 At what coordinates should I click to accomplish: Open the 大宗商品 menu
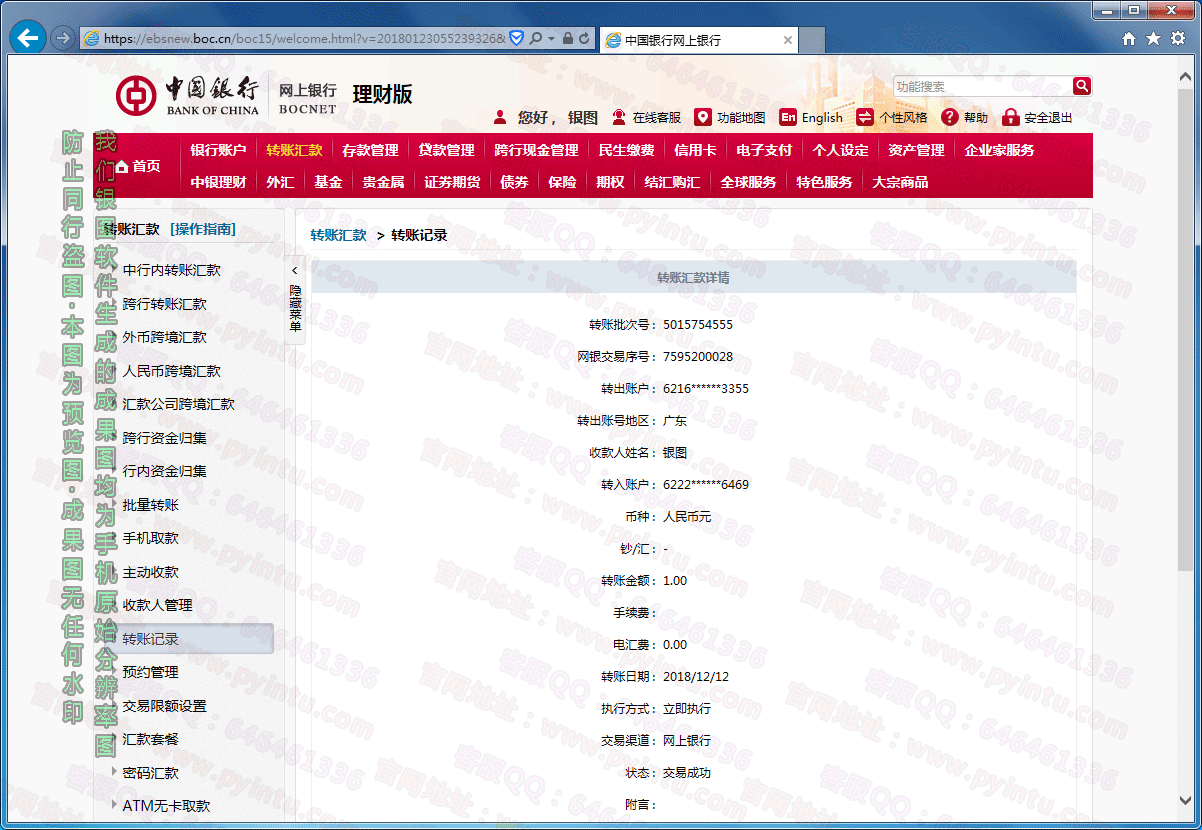(900, 182)
